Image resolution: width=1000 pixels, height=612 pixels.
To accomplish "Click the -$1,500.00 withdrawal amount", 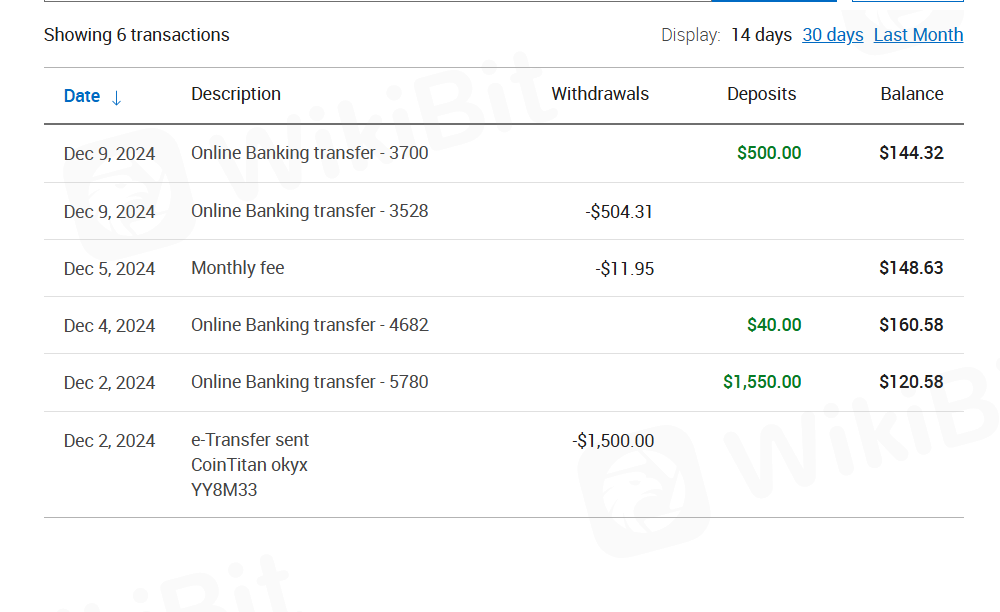I will (x=613, y=441).
